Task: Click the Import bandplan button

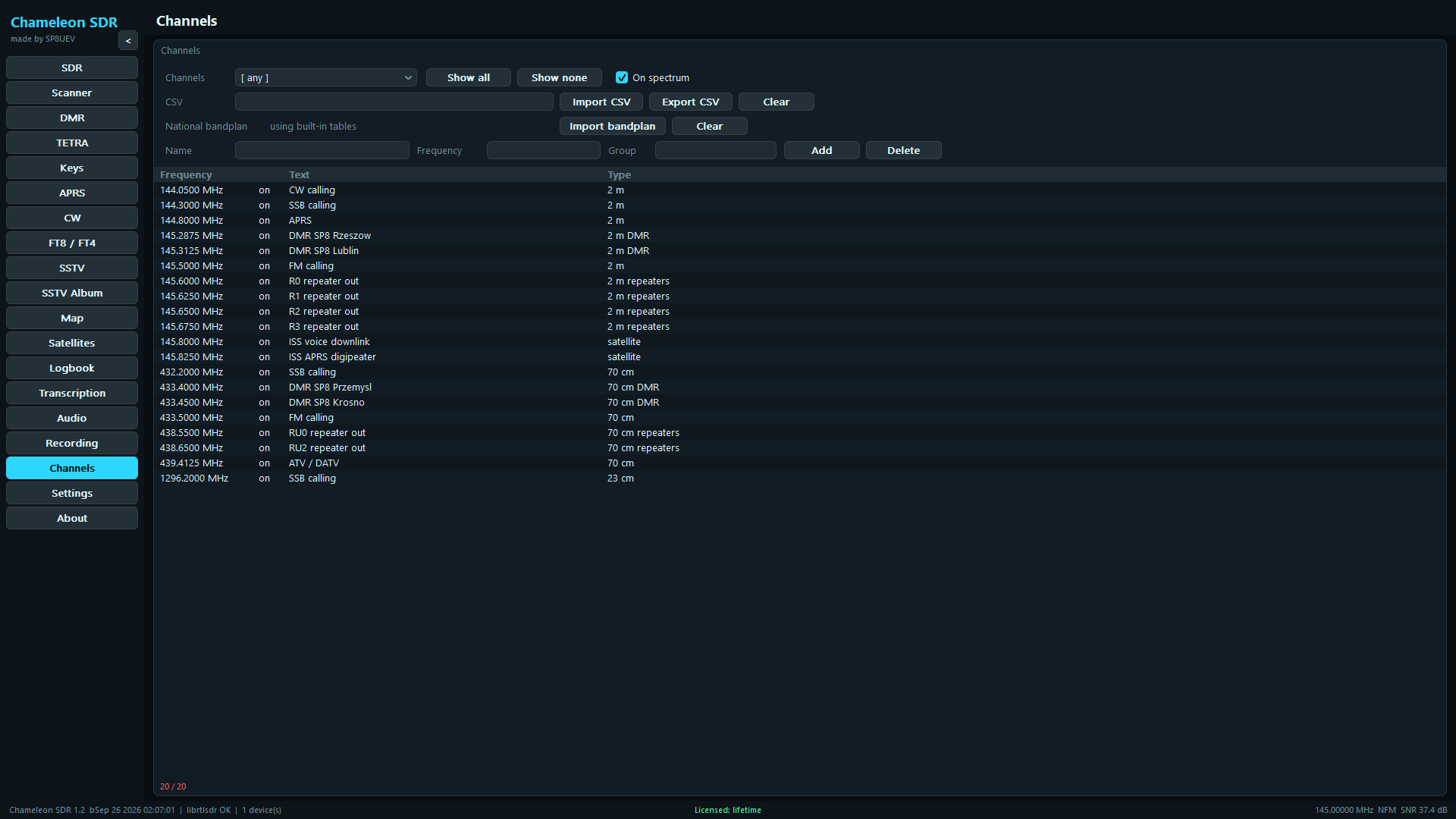Action: (613, 126)
